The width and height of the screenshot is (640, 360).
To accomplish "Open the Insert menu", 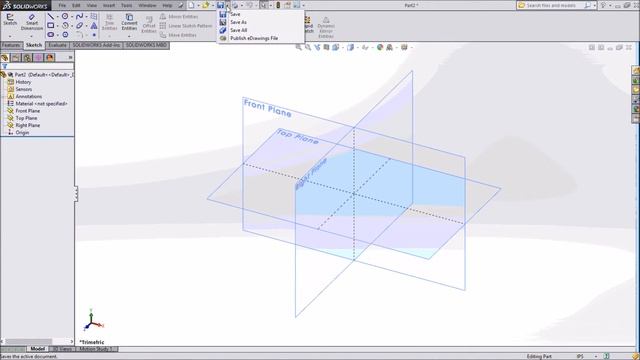I will click(109, 5).
